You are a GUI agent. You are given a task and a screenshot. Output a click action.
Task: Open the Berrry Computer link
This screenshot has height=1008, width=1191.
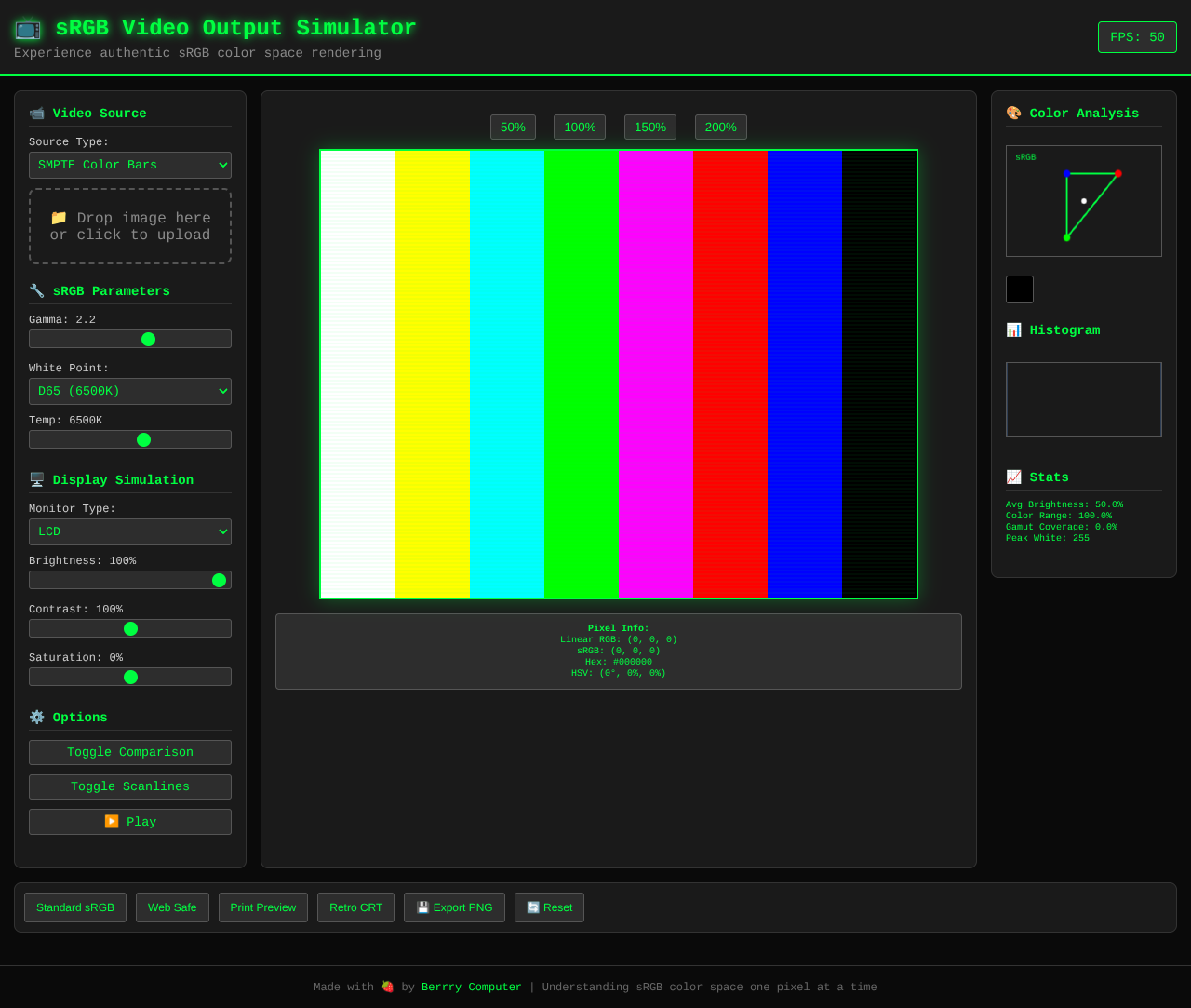[x=472, y=987]
